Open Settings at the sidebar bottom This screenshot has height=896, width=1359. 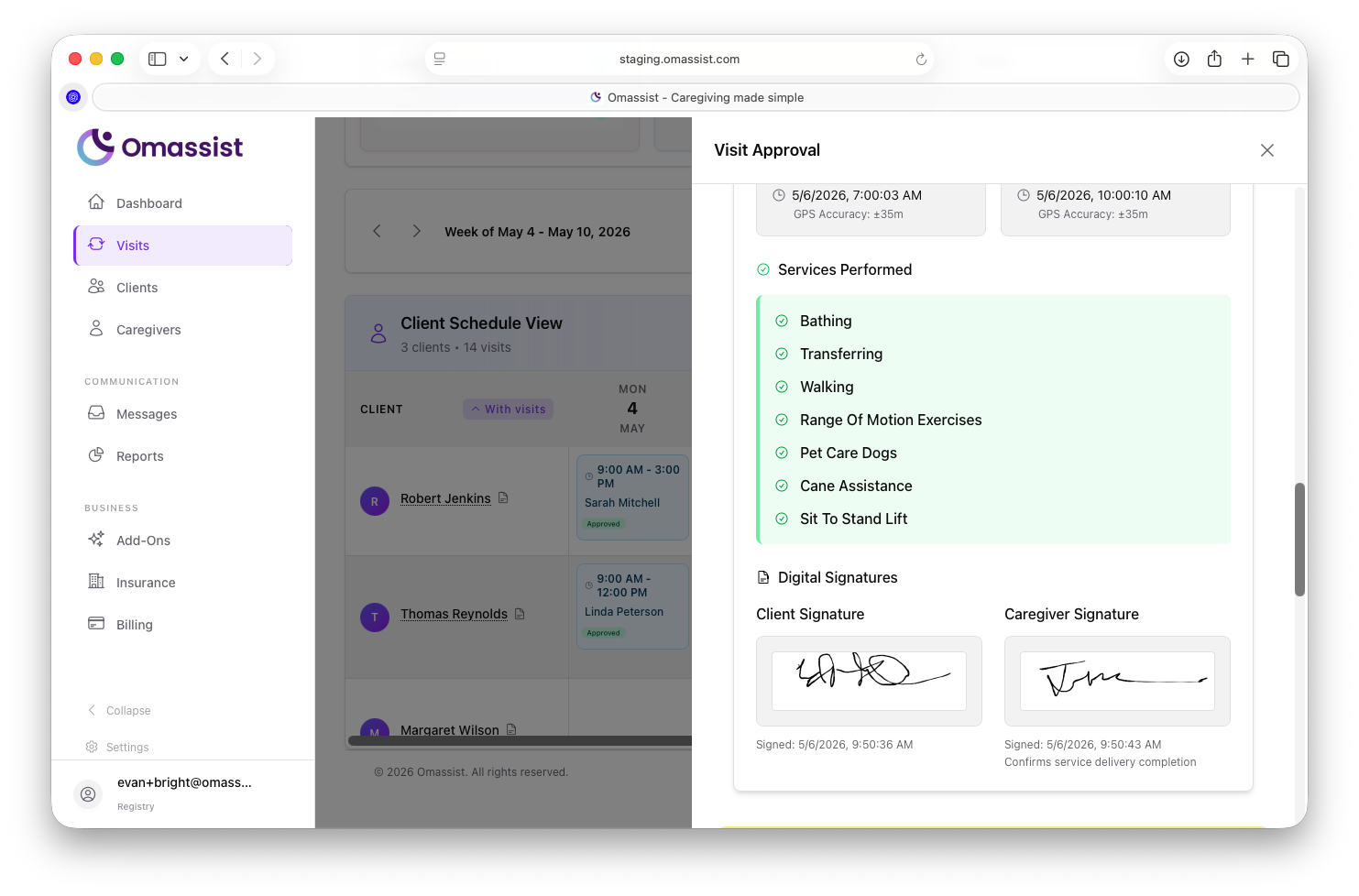tap(117, 748)
